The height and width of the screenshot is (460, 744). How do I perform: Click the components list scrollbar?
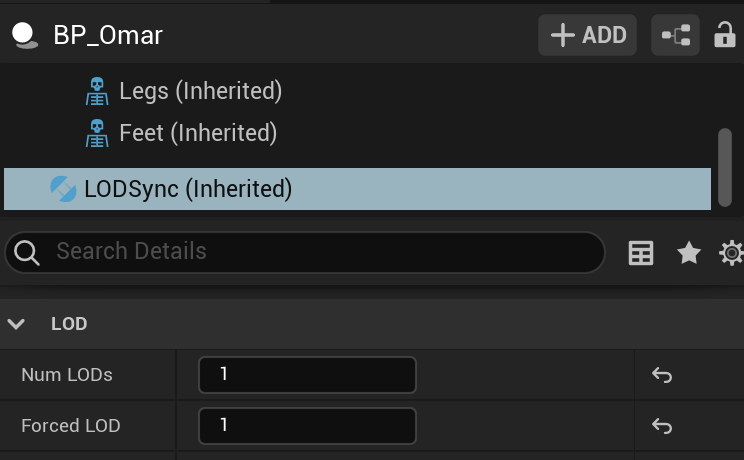pos(725,158)
